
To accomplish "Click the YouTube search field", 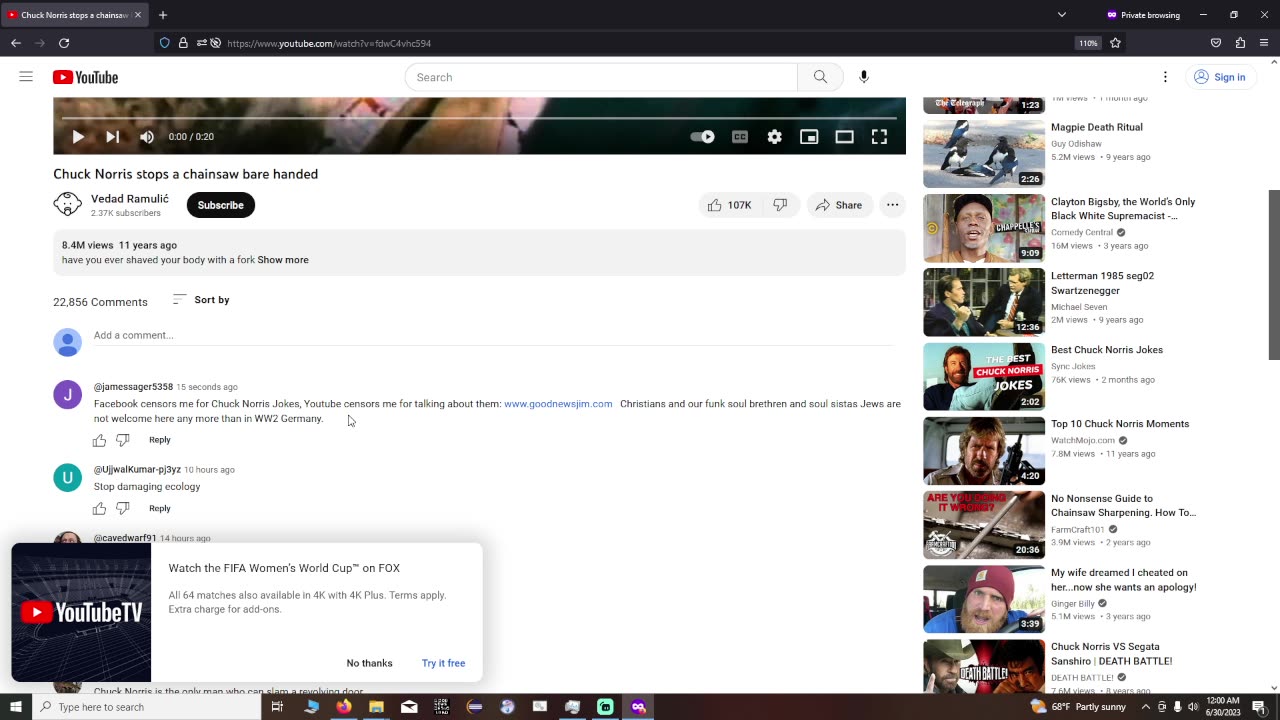I will coord(601,77).
